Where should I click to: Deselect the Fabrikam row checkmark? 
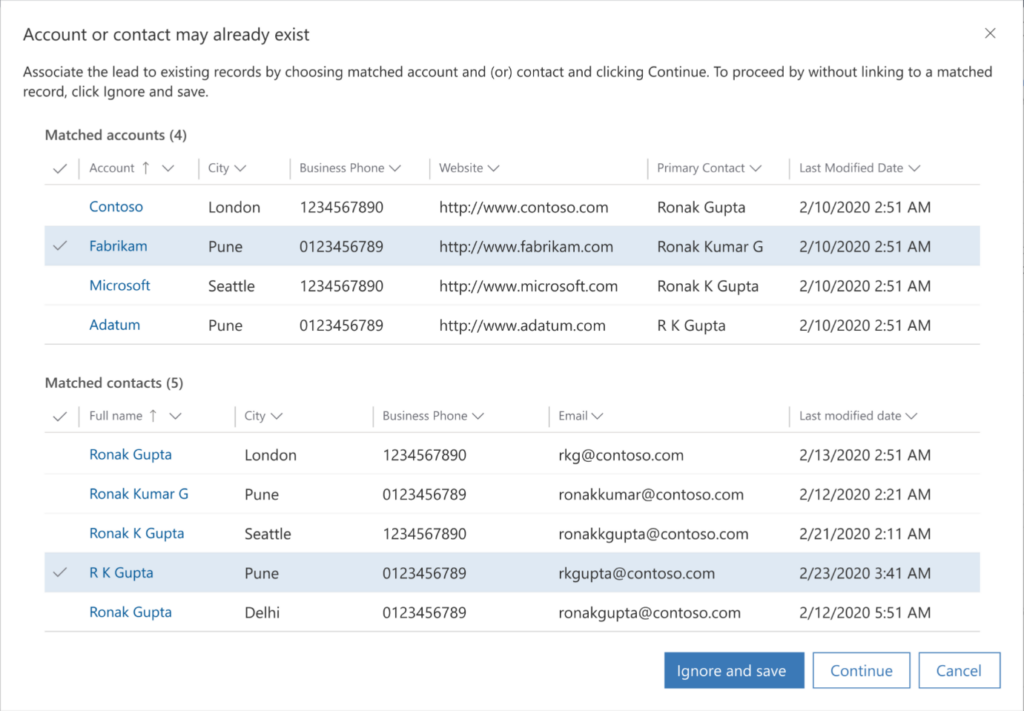[x=60, y=246]
